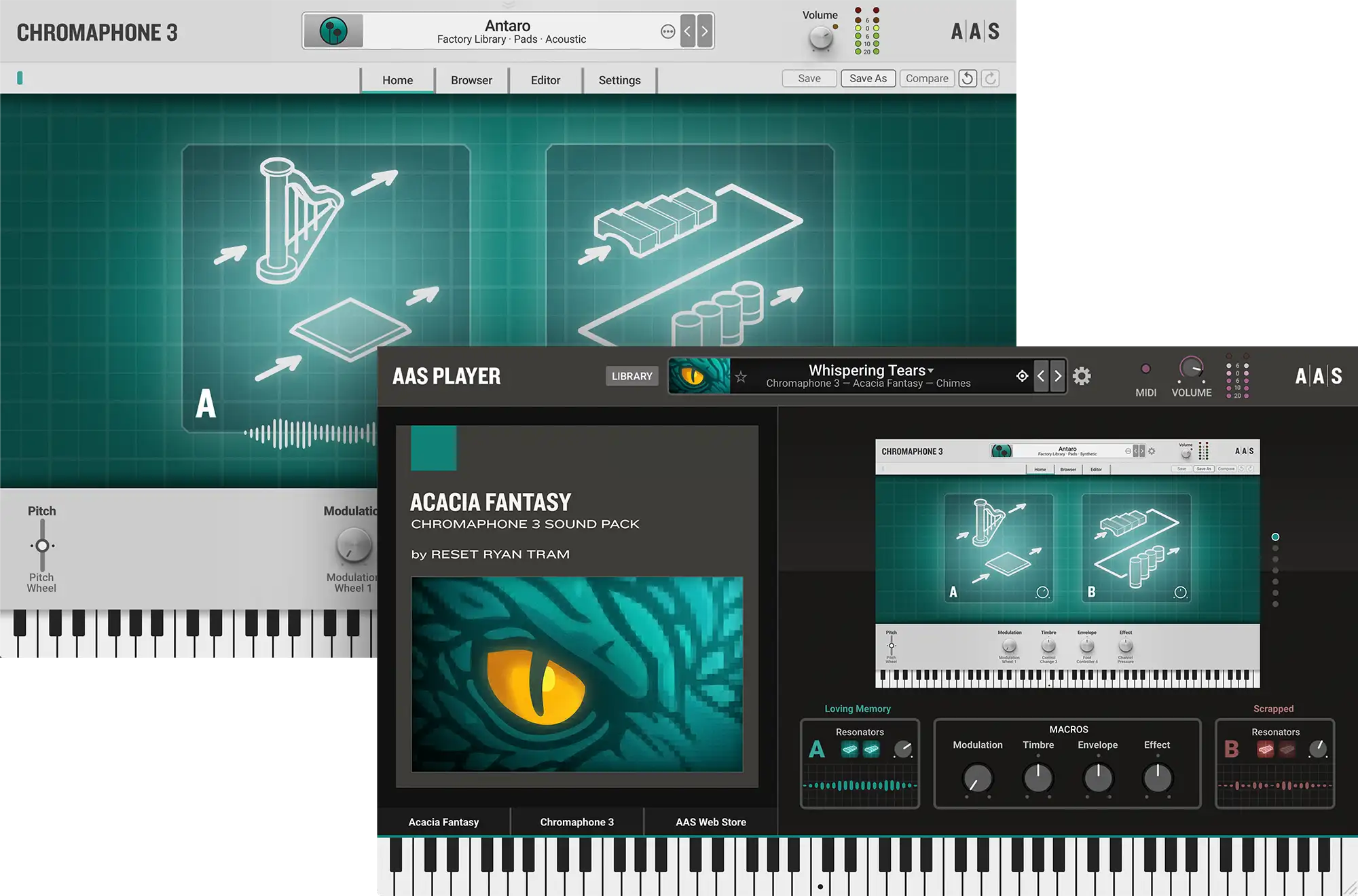Select the layer B marimba bars panel in Chromaphone 3
The image size is (1358, 896).
pos(690,244)
